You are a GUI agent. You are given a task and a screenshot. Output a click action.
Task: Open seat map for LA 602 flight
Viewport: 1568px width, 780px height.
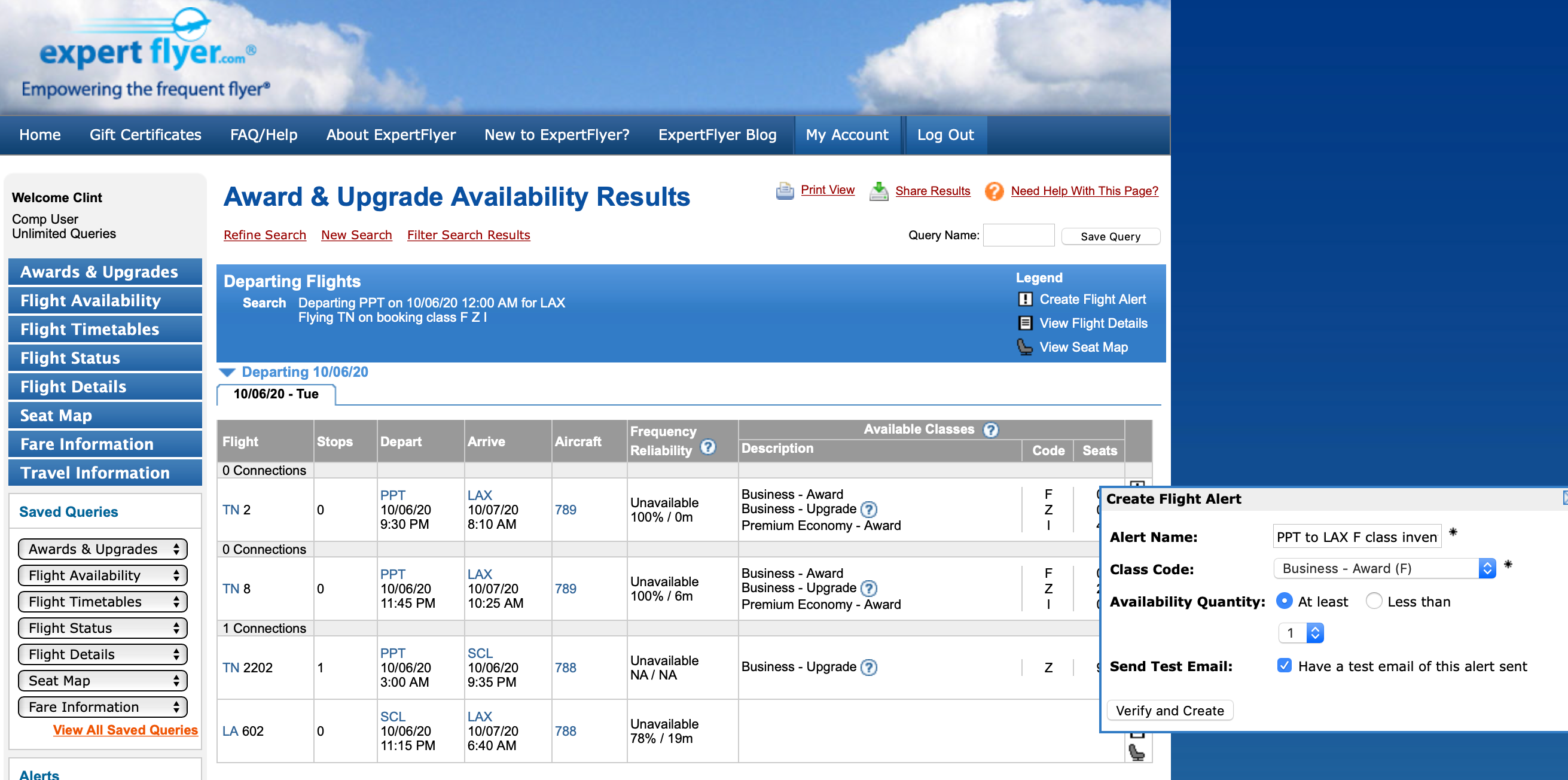pyautogui.click(x=1136, y=752)
